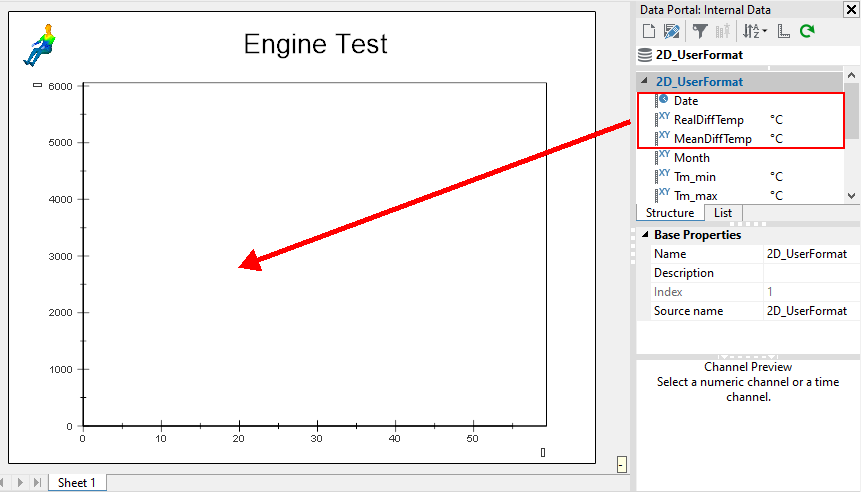
Task: Switch to the List tab
Action: (722, 213)
